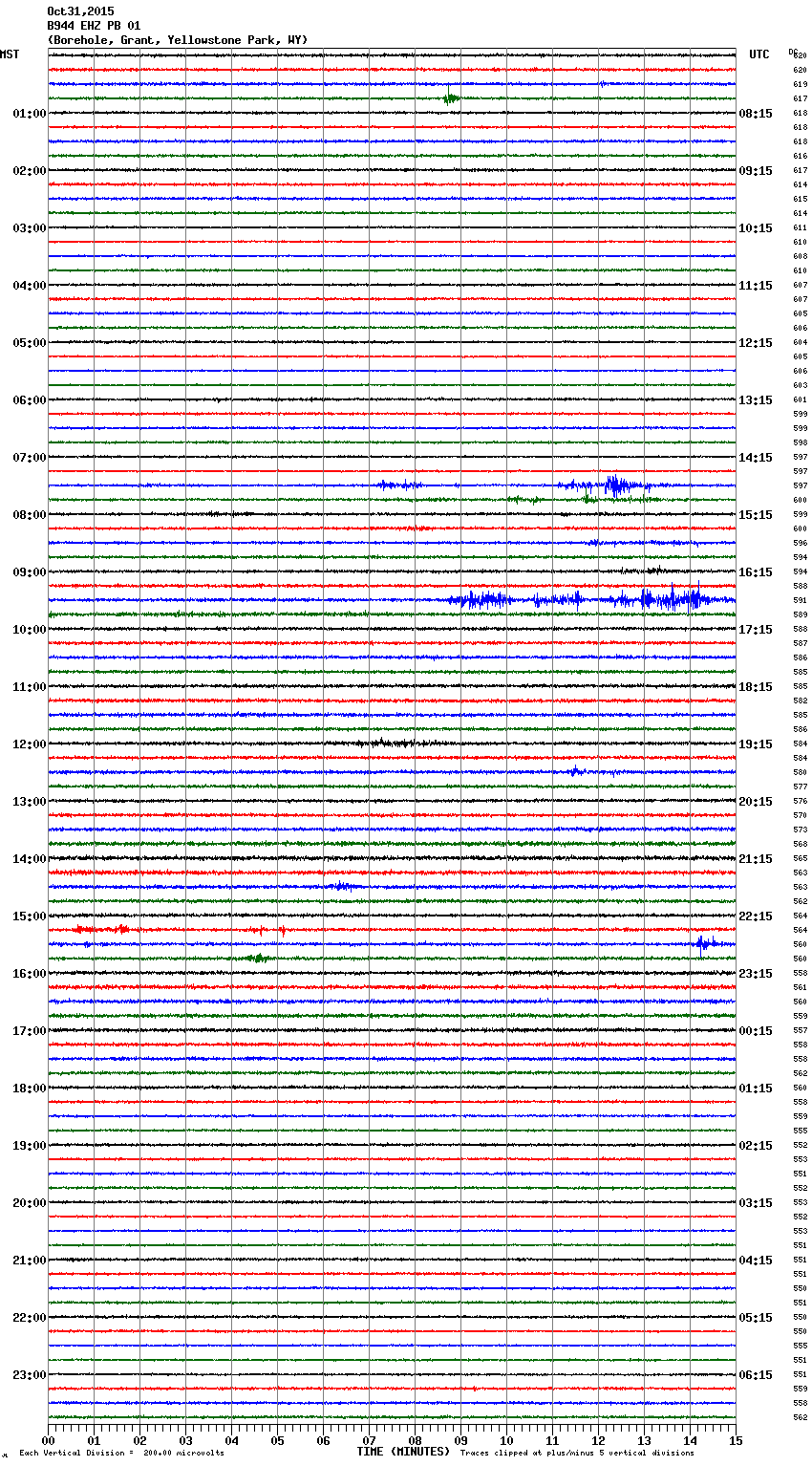Select the 16:00 MST row label
Viewport: 812px width, 1466px height.
click(x=30, y=974)
